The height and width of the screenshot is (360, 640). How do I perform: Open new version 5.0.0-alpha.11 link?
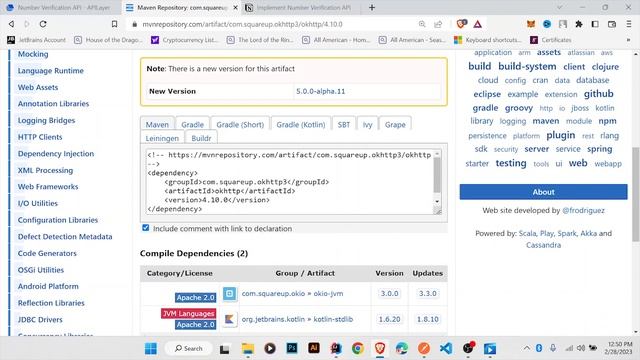point(320,91)
